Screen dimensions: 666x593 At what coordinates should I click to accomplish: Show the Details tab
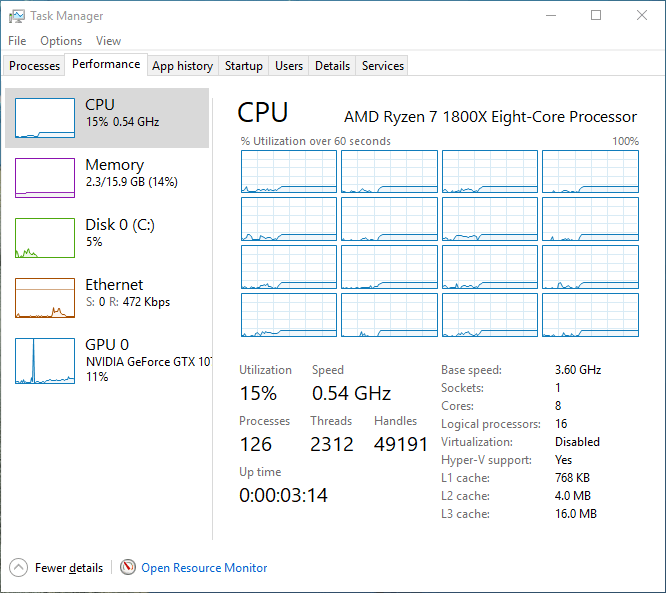(332, 66)
